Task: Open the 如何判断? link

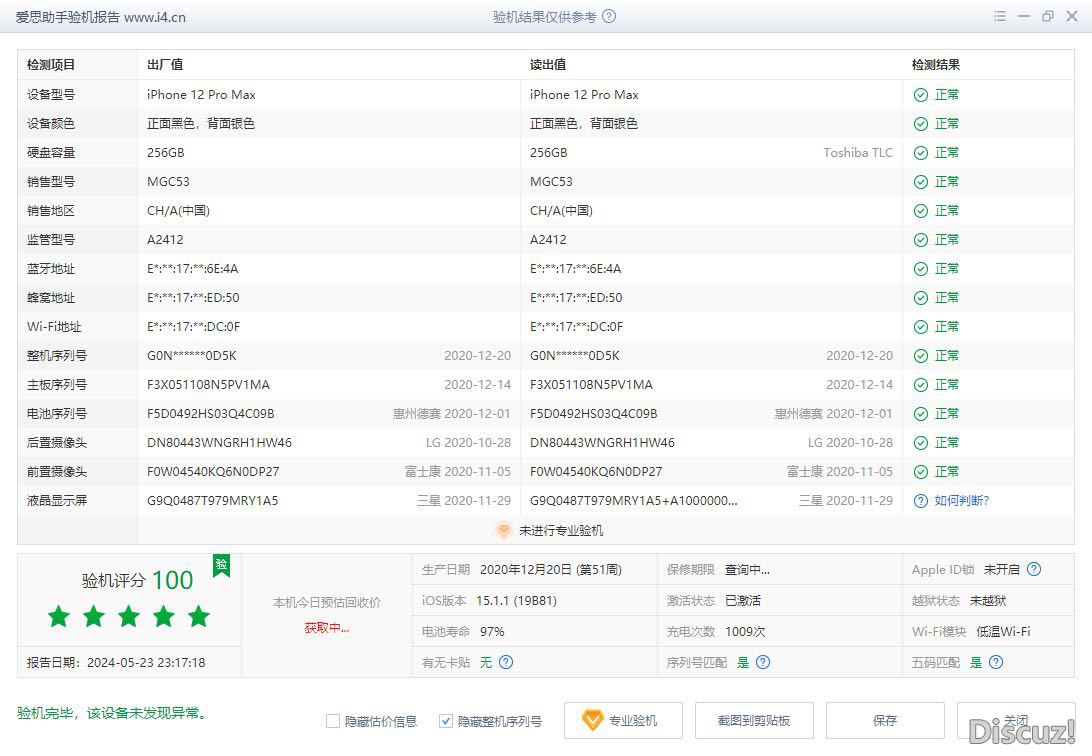Action: pos(962,501)
